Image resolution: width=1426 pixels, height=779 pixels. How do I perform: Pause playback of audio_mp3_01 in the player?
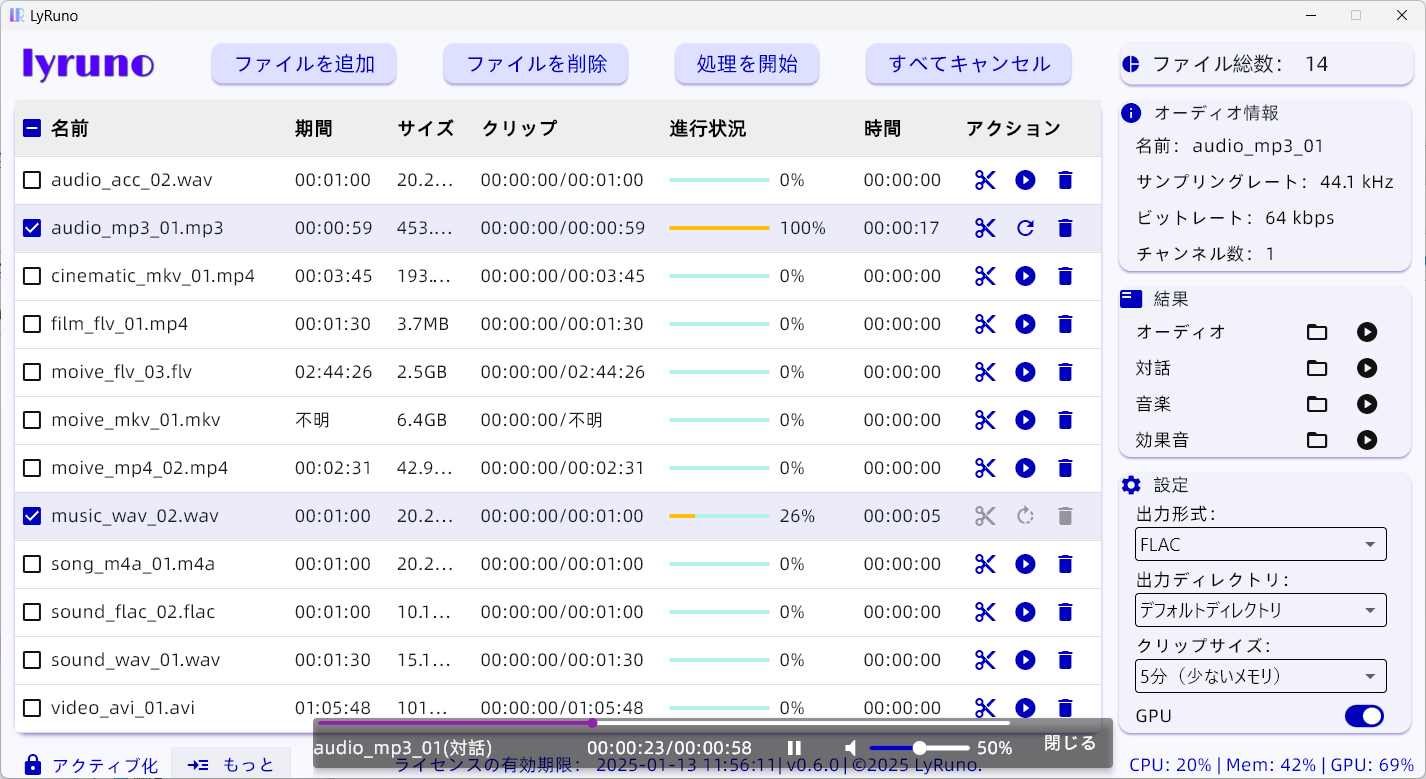pos(793,747)
